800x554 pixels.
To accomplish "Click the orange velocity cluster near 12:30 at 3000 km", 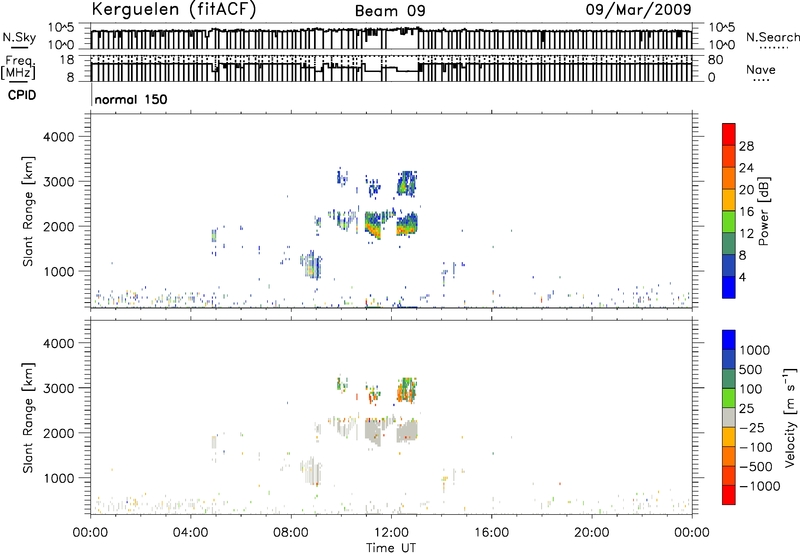I will click(407, 391).
